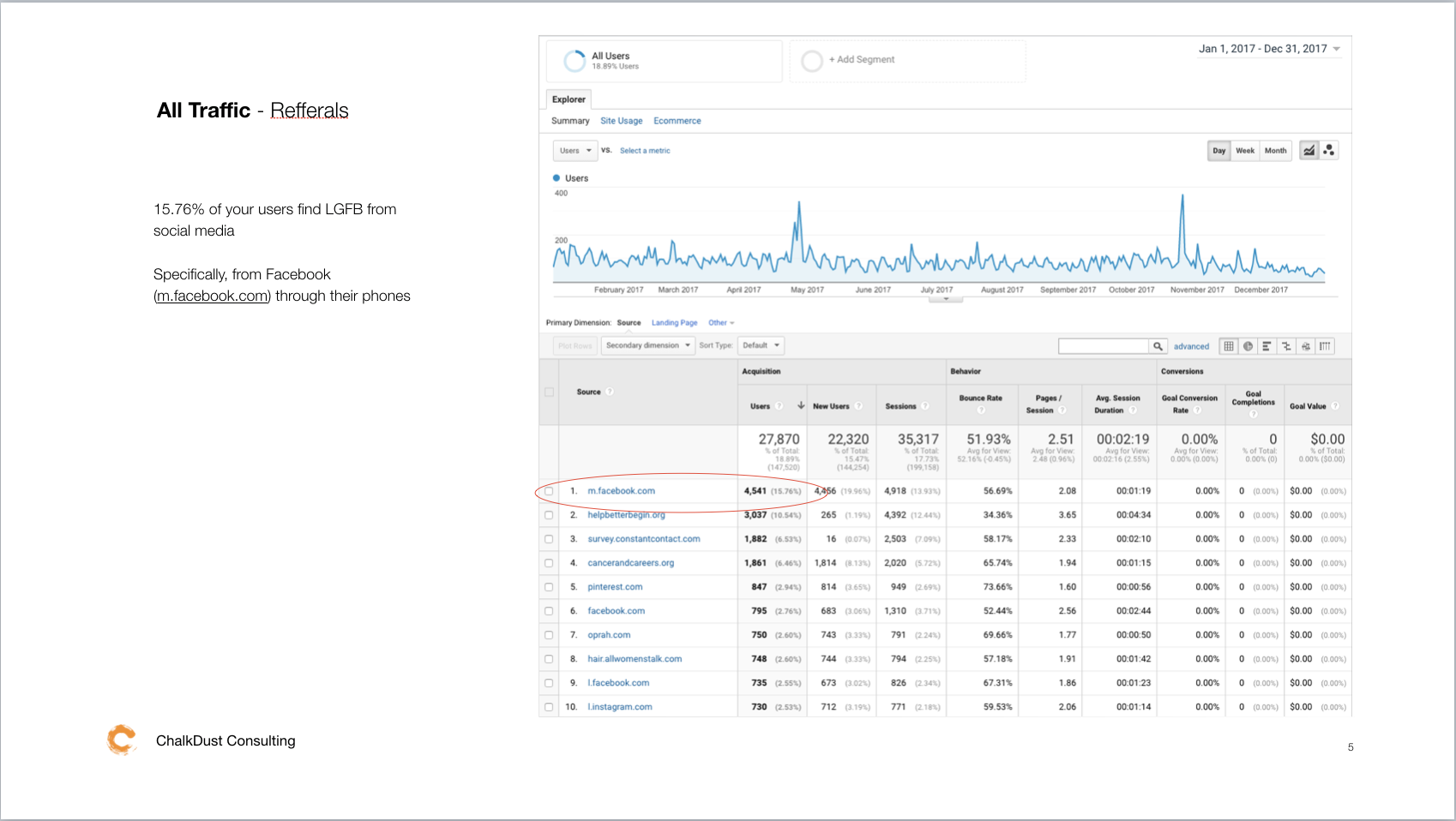Viewport: 1456px width, 821px height.
Task: Open the cancerandcareers.org source link
Action: (x=630, y=563)
